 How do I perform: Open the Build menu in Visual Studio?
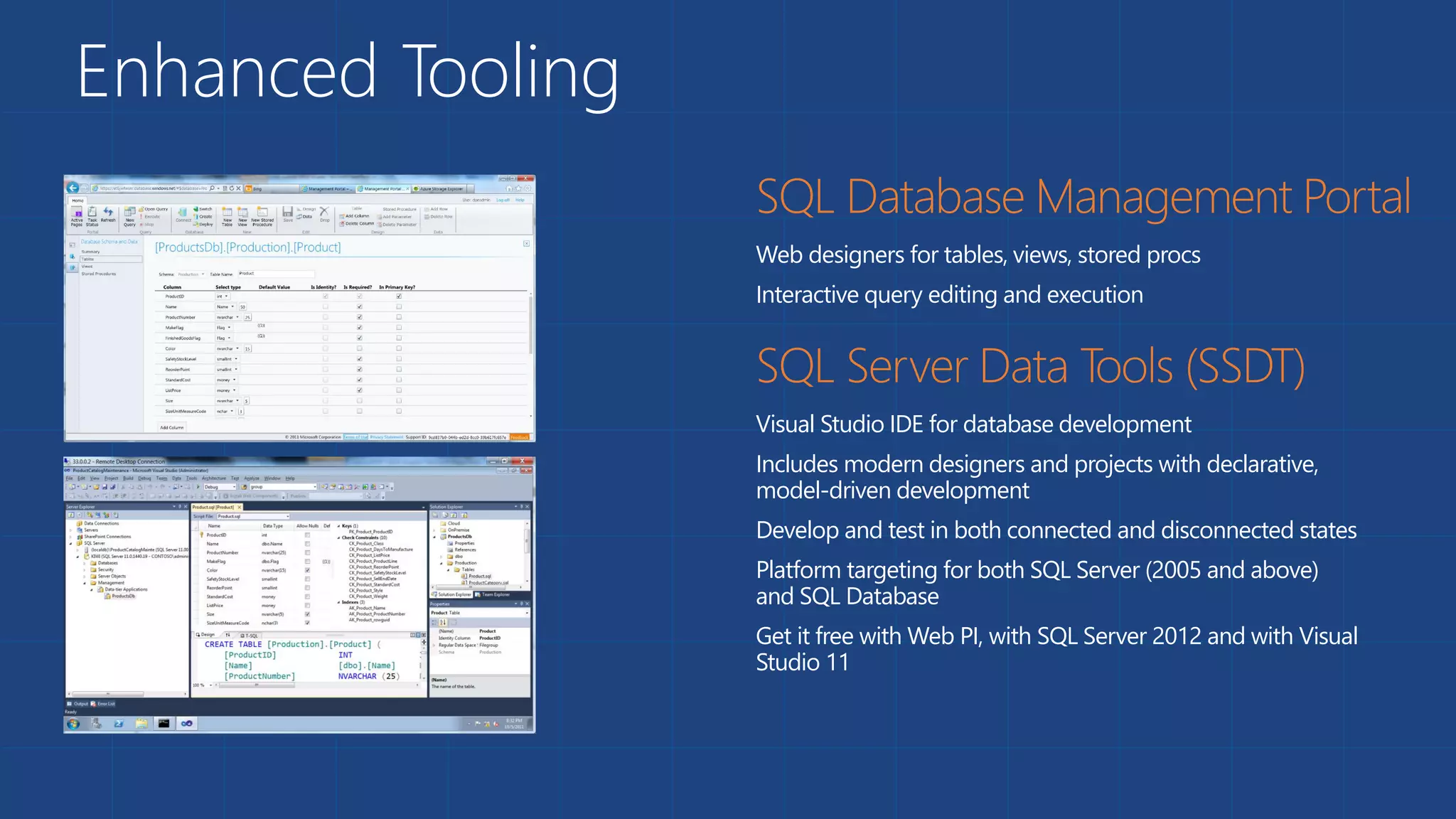point(128,478)
